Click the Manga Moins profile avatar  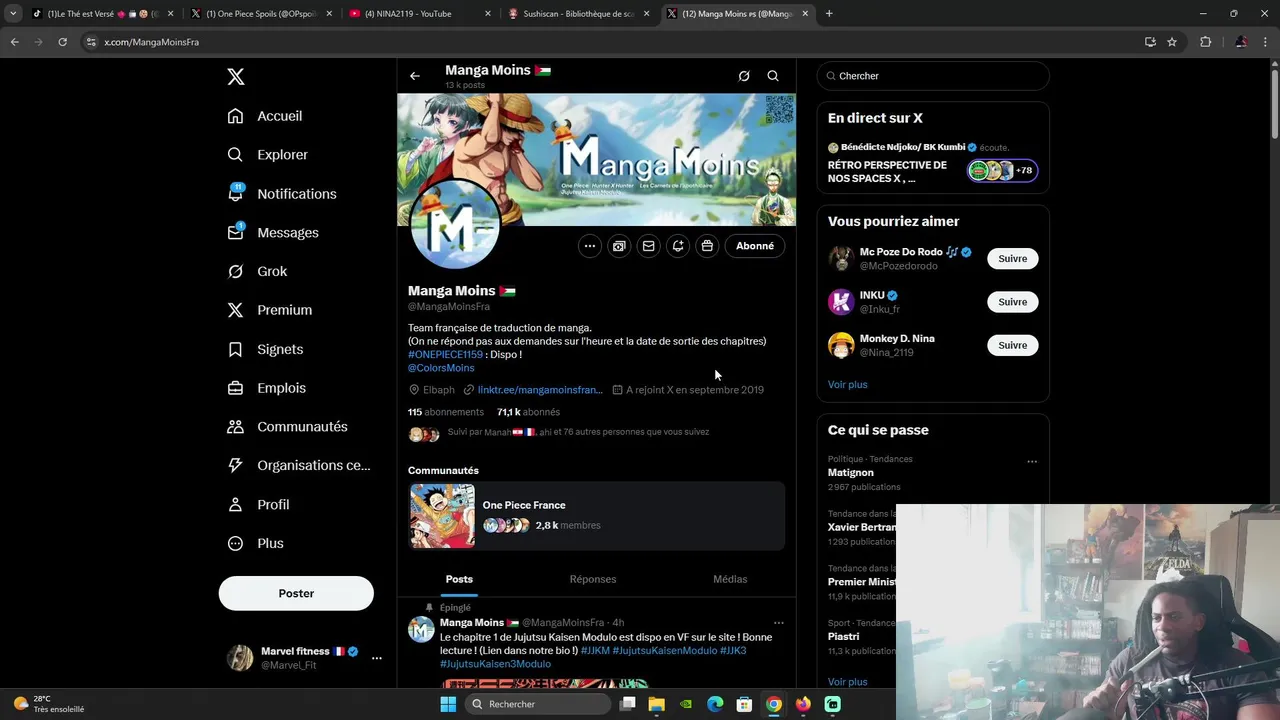455,225
